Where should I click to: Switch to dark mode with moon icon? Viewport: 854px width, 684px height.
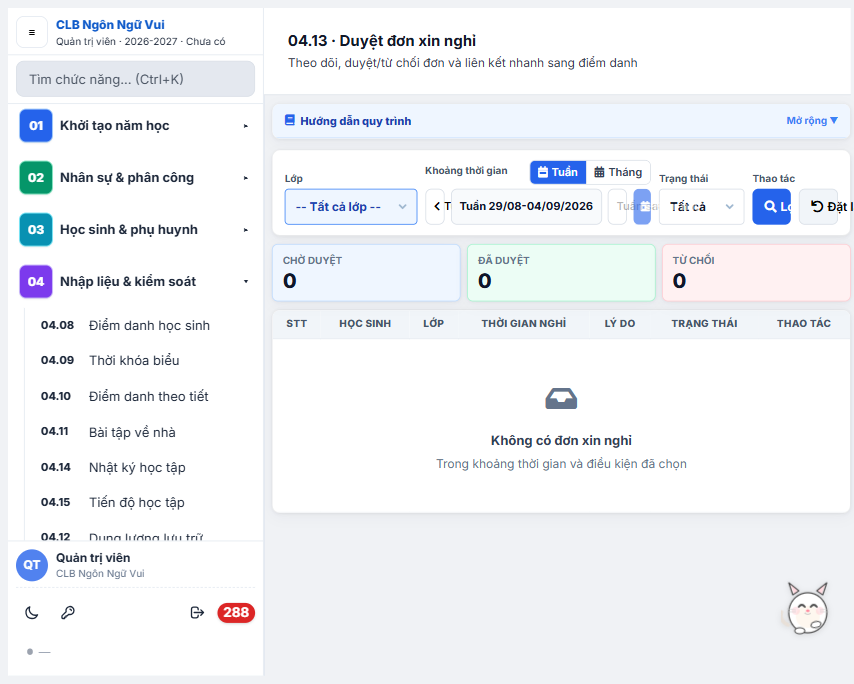[x=32, y=613]
